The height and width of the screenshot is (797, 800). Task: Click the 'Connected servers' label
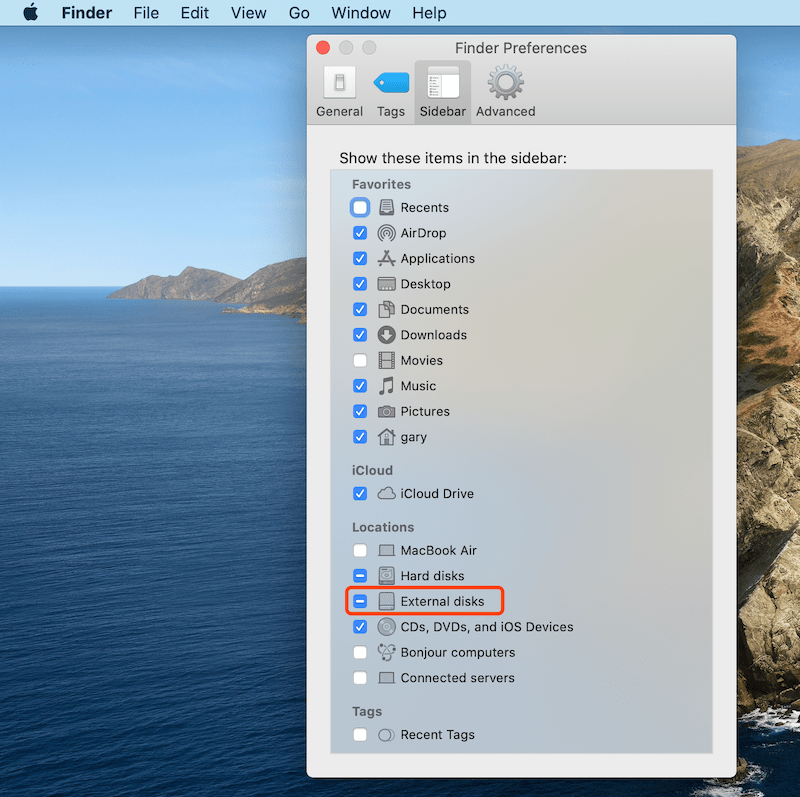458,678
